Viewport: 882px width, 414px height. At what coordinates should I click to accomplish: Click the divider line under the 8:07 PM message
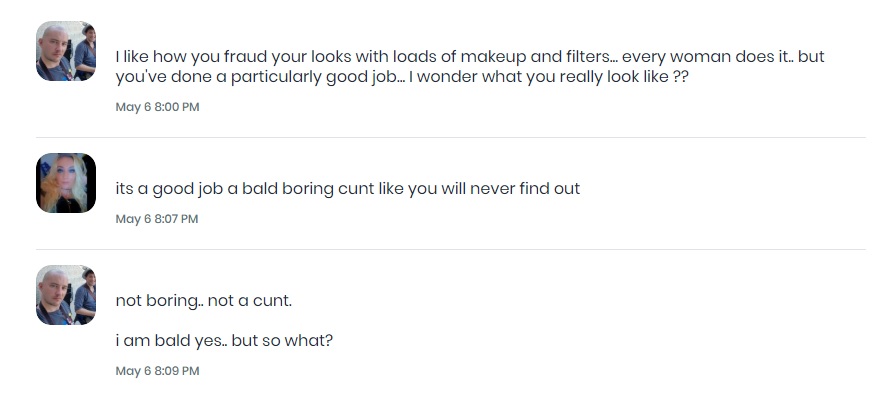[x=450, y=249]
